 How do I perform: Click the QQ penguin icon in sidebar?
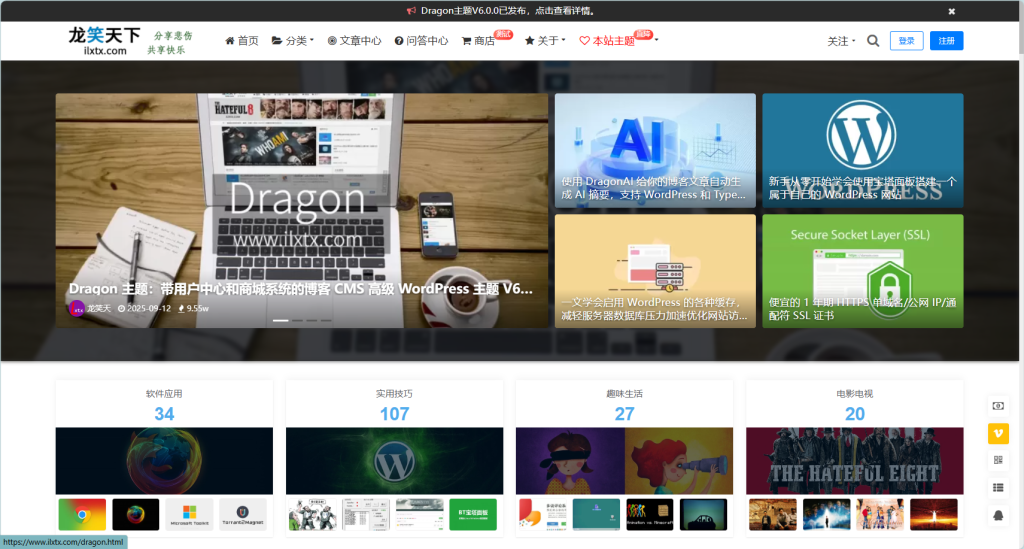997,514
